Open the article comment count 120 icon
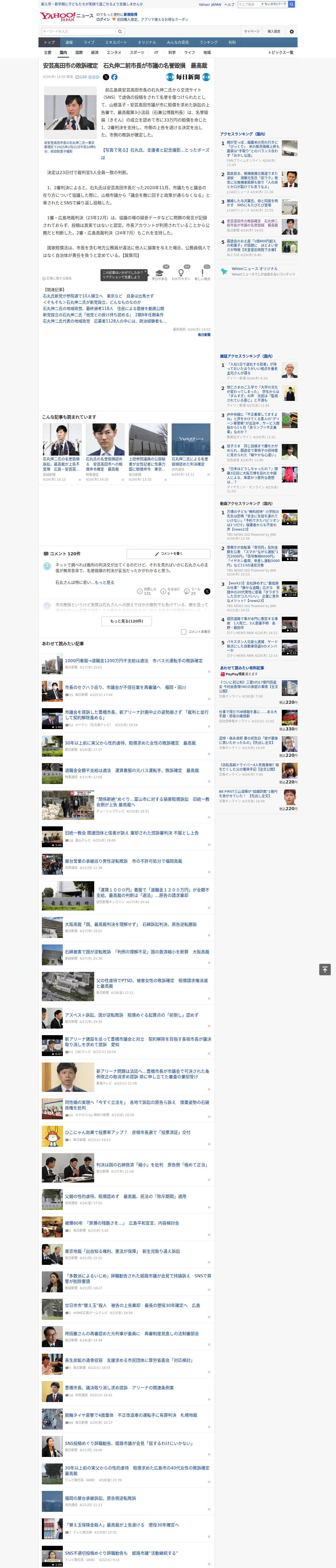The image size is (336, 1568). point(81,77)
